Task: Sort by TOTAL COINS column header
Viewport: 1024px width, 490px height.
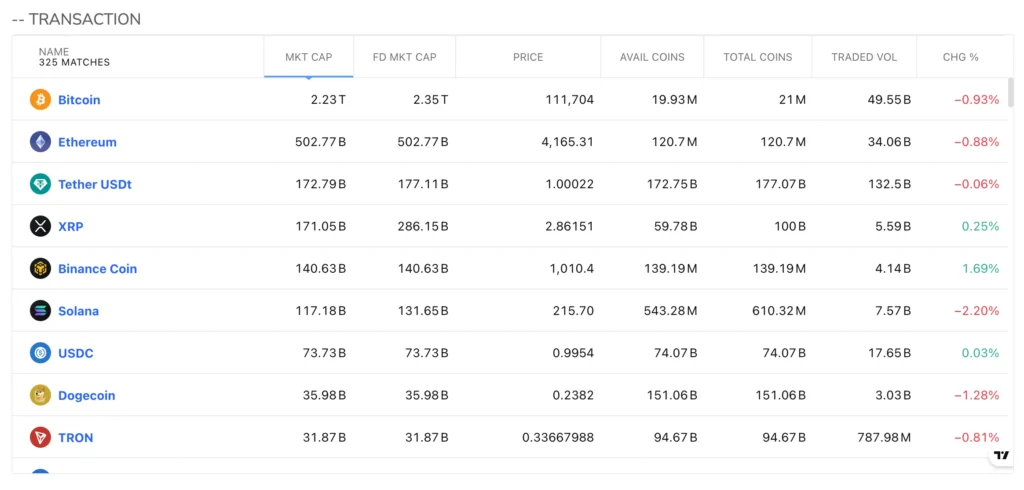Action: click(x=758, y=57)
